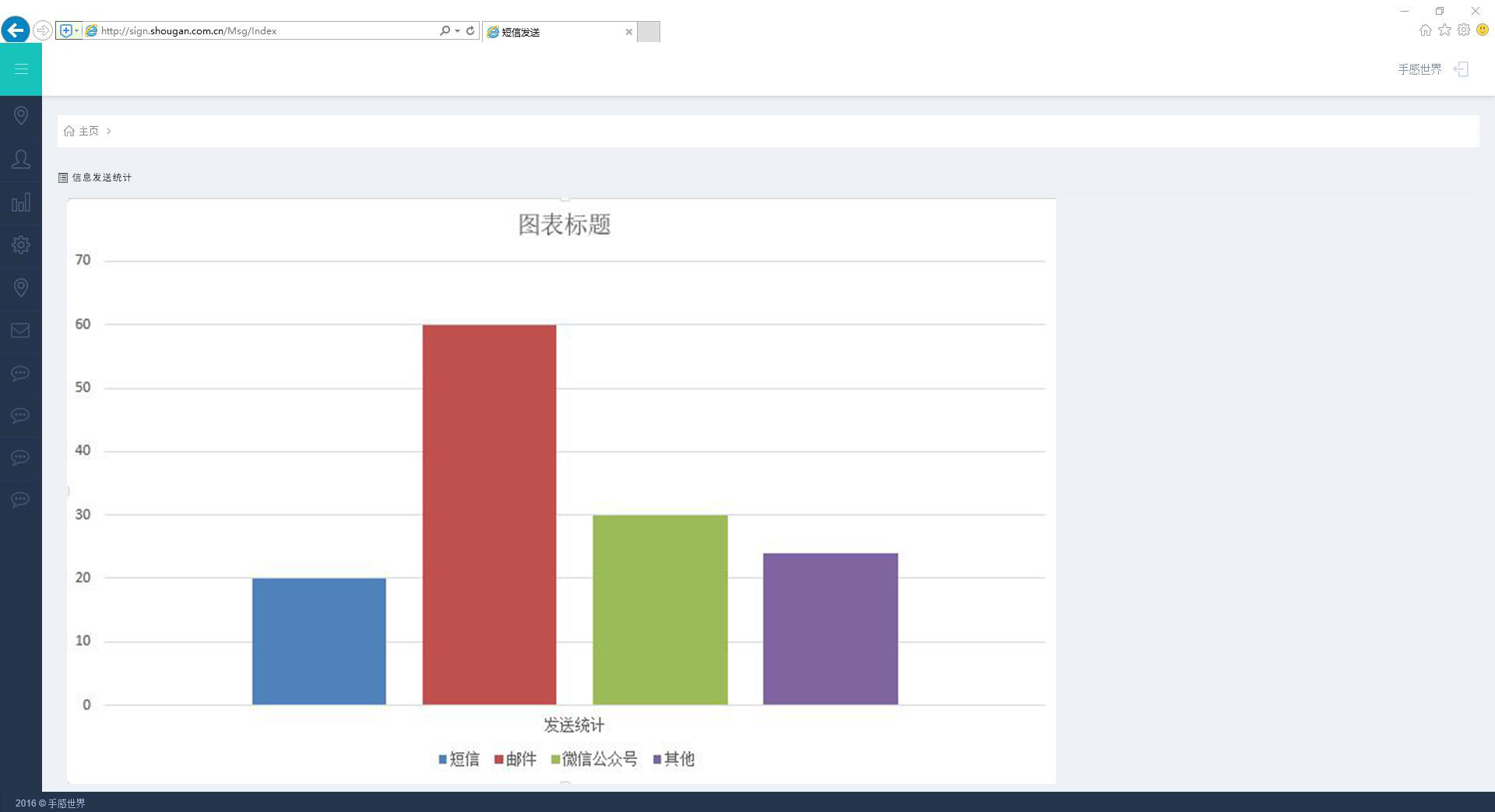Click the address bar search magnifier
The width and height of the screenshot is (1495, 812).
pos(445,30)
